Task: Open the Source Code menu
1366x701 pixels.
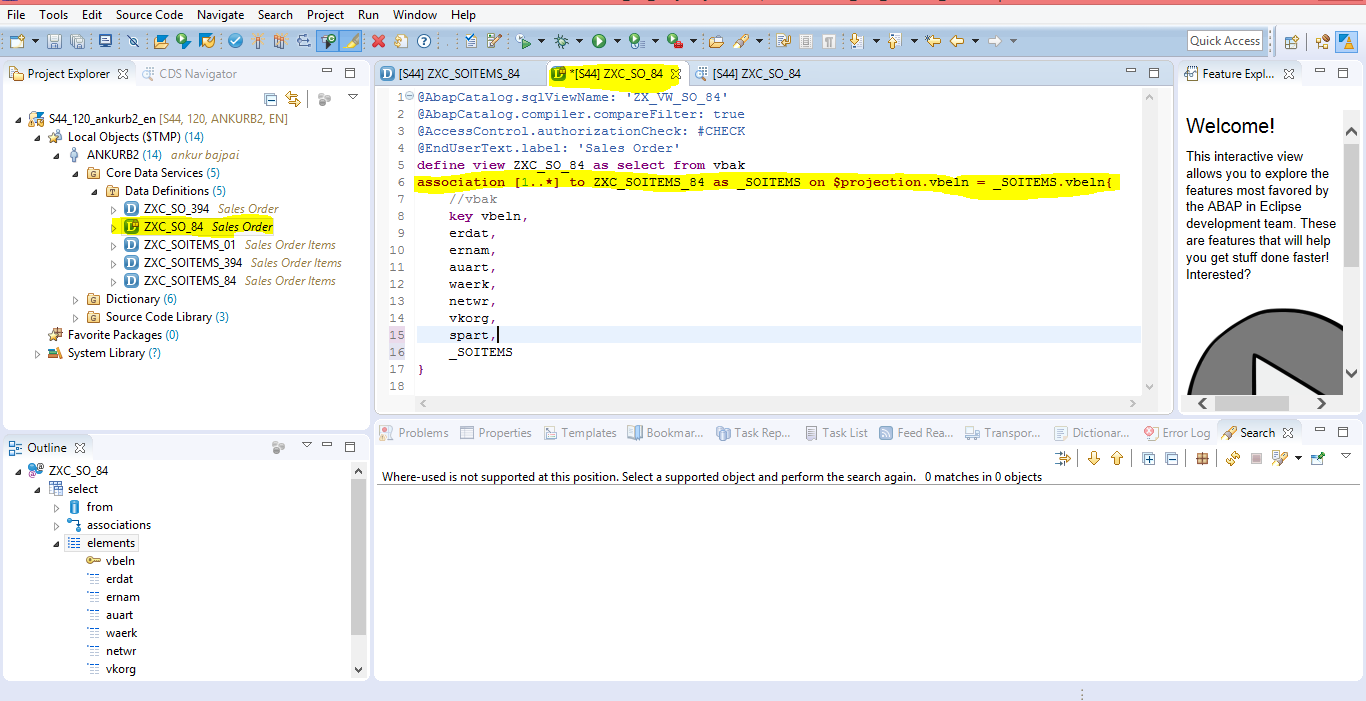Action: (149, 15)
